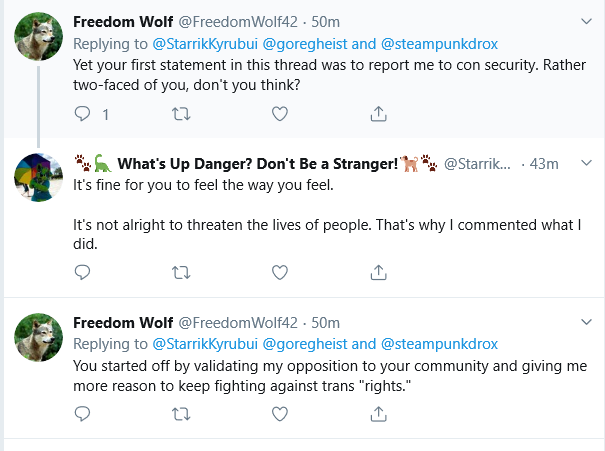The image size is (605, 451).
Task: Retweet the first tweet about con security
Action: click(x=181, y=114)
